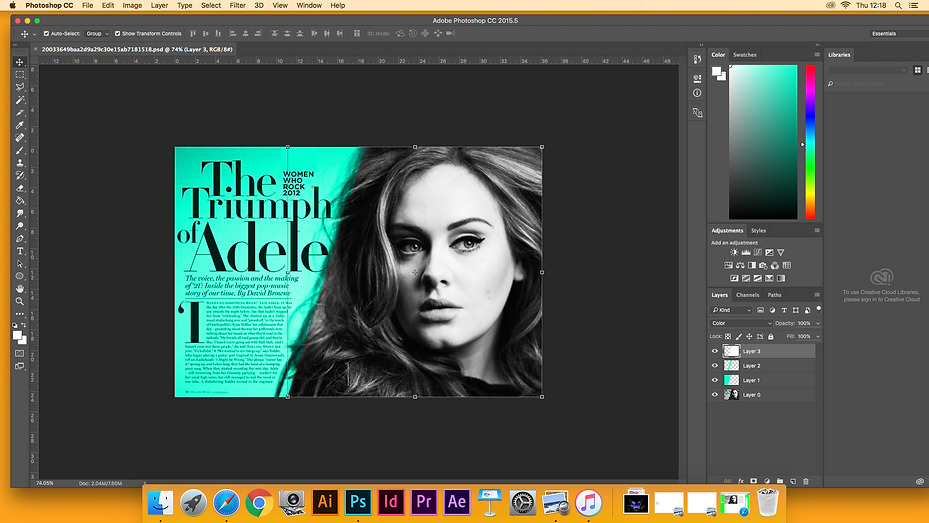
Task: Open the History panel icon
Action: tap(697, 59)
